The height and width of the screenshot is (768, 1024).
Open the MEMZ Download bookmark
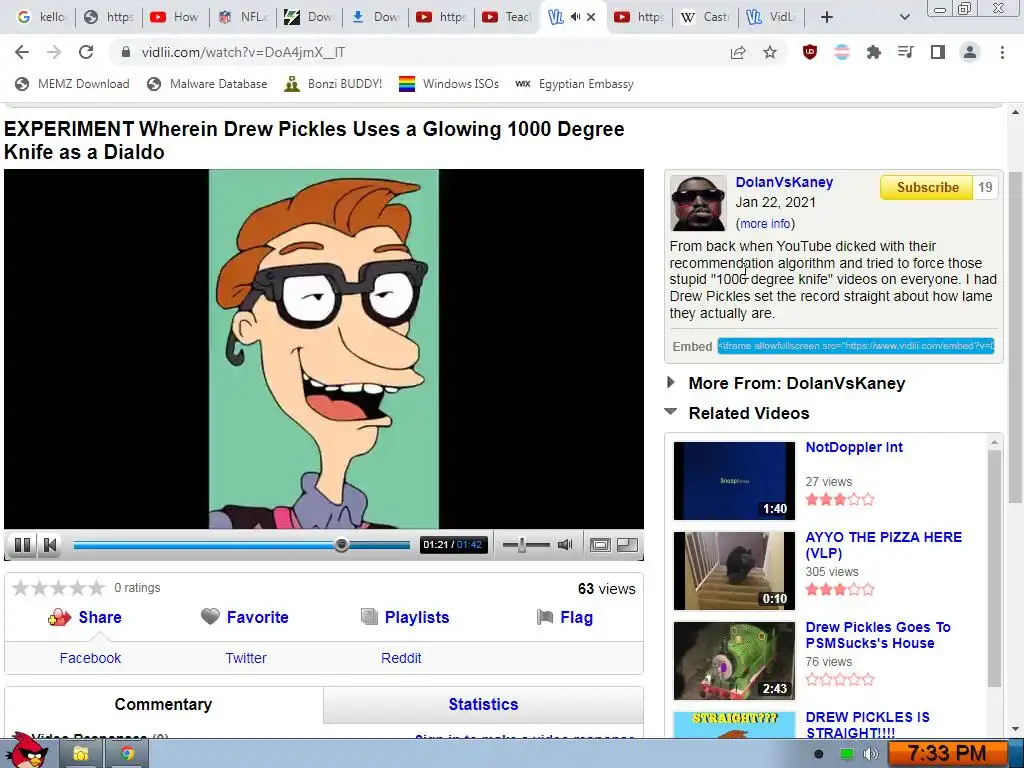72,84
